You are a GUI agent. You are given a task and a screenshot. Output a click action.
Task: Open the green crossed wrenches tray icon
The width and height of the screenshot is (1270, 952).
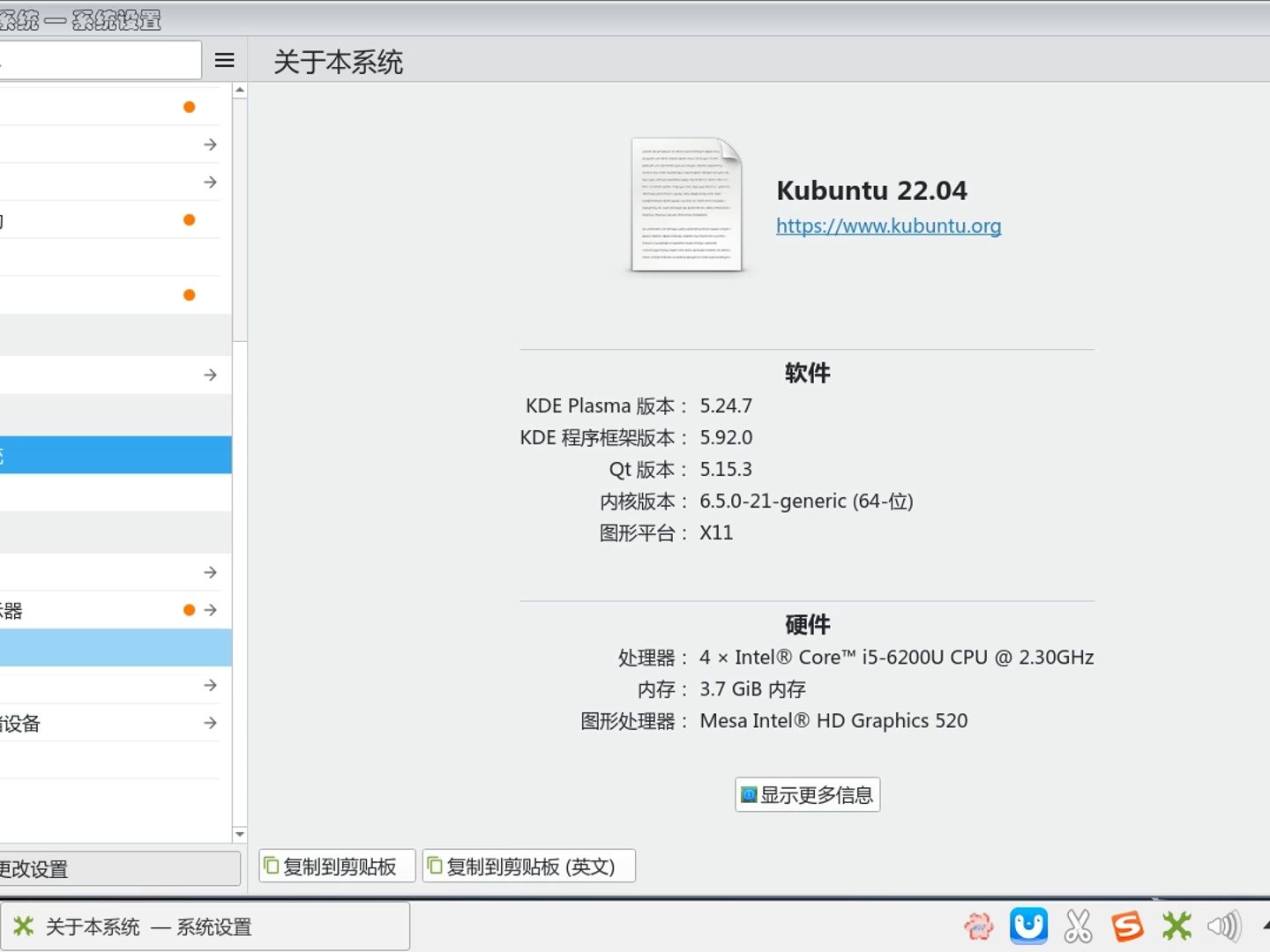[x=1177, y=926]
